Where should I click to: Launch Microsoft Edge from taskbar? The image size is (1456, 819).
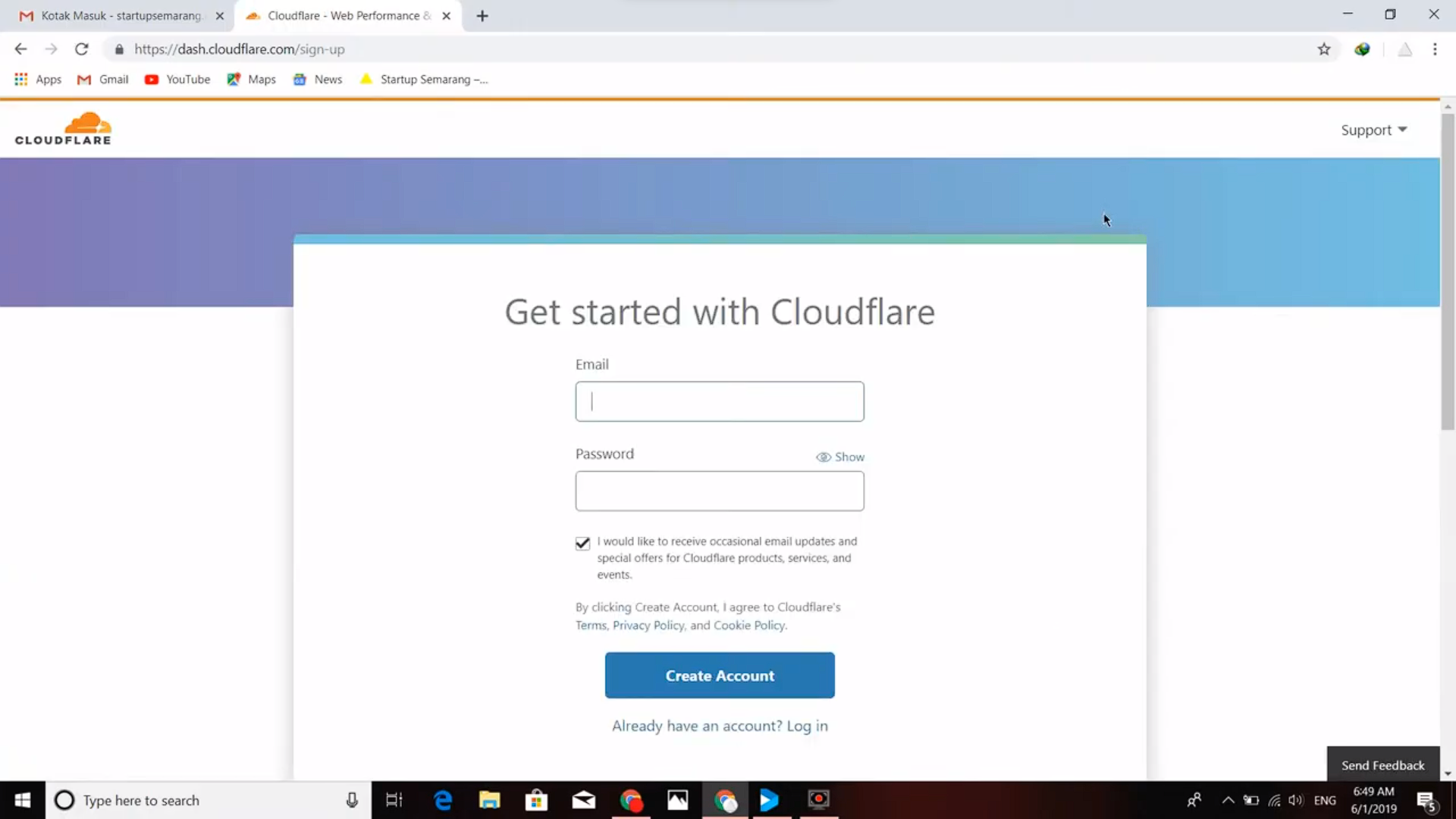(443, 800)
